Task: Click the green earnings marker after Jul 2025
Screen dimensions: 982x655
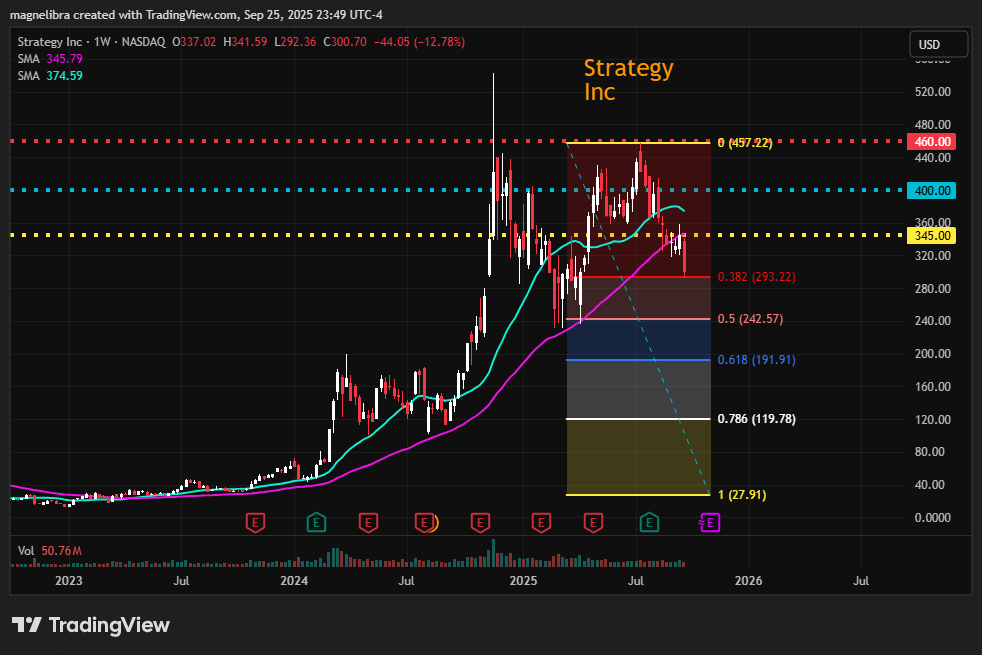Action: tap(649, 522)
